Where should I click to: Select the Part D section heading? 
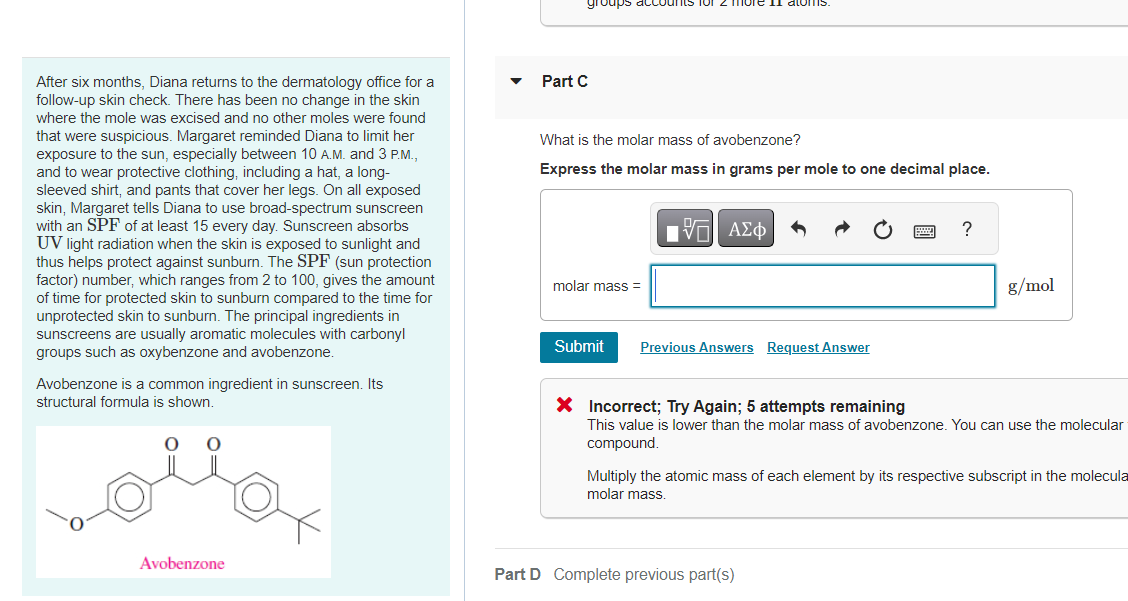(x=517, y=574)
